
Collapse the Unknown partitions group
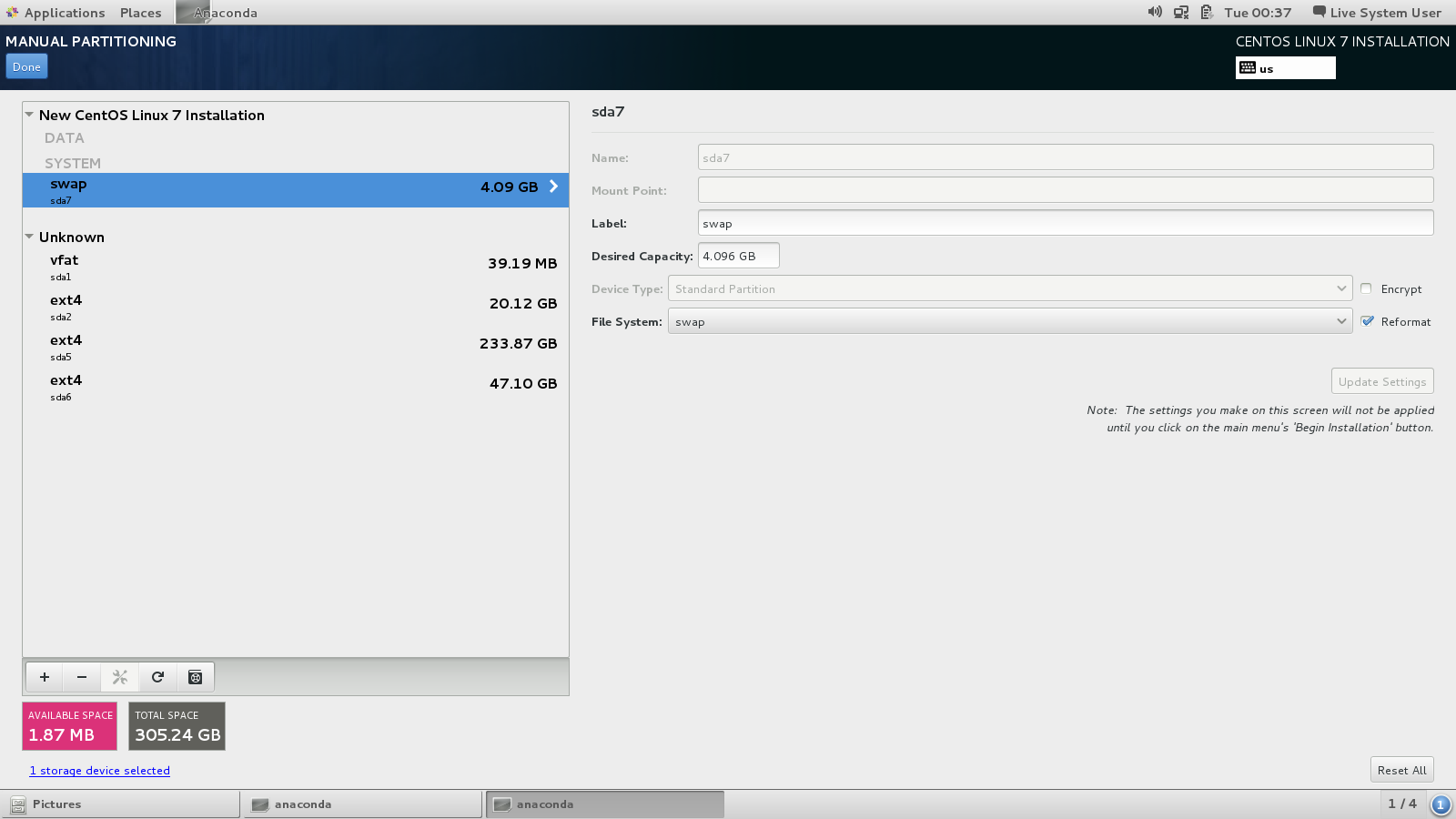point(29,237)
